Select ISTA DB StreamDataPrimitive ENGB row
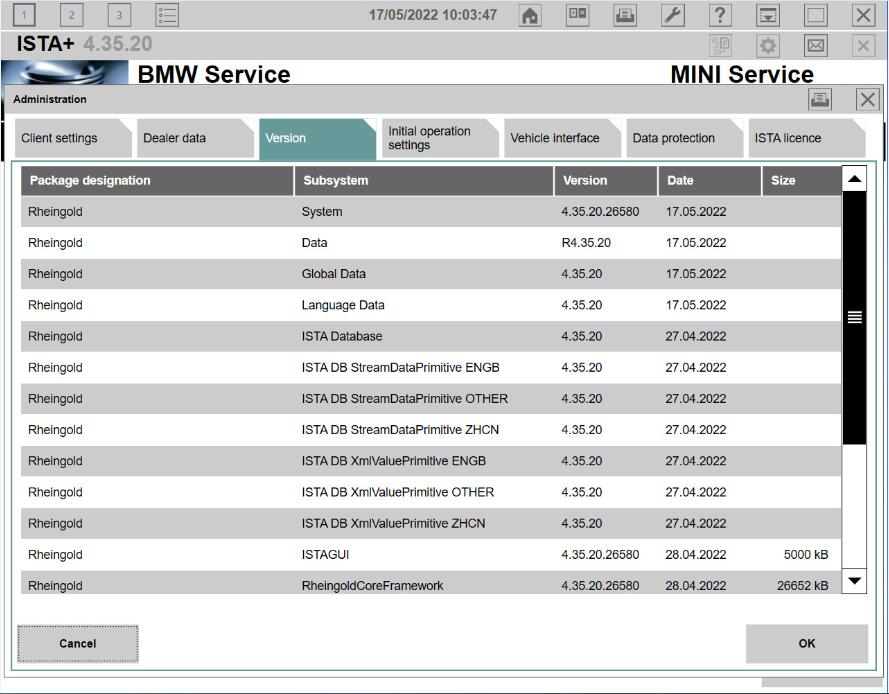Screen dimensions: 889x694 [x=431, y=367]
